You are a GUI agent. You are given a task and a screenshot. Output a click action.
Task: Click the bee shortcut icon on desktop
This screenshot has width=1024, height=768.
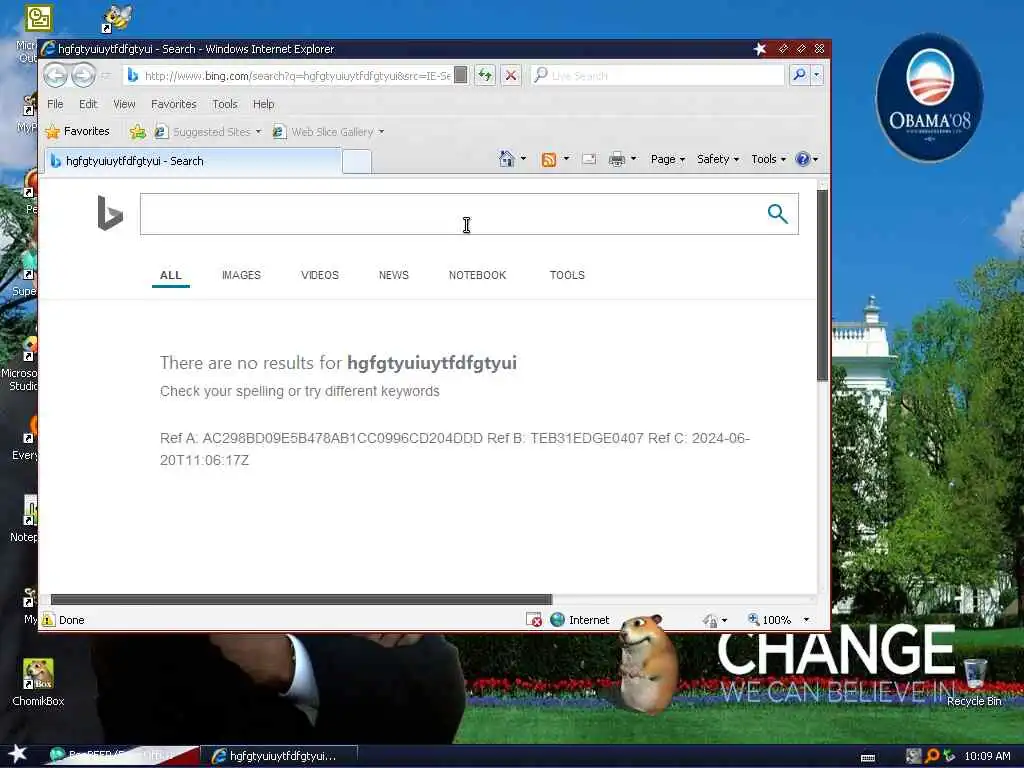click(118, 18)
